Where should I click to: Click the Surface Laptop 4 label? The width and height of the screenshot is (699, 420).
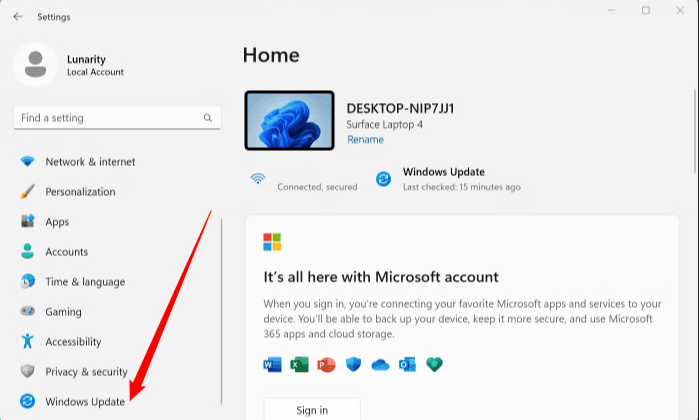click(x=385, y=124)
